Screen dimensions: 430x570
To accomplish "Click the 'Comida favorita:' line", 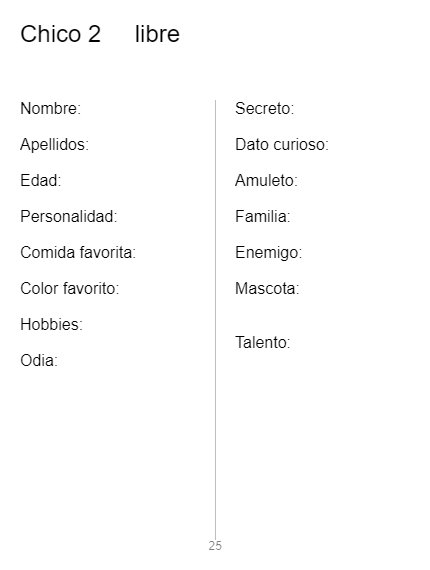I will (78, 252).
